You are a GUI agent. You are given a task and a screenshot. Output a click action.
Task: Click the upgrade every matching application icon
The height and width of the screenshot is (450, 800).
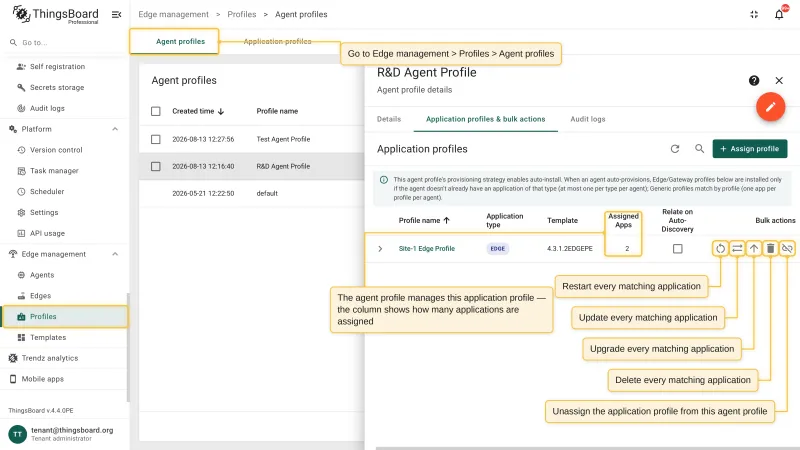(754, 248)
